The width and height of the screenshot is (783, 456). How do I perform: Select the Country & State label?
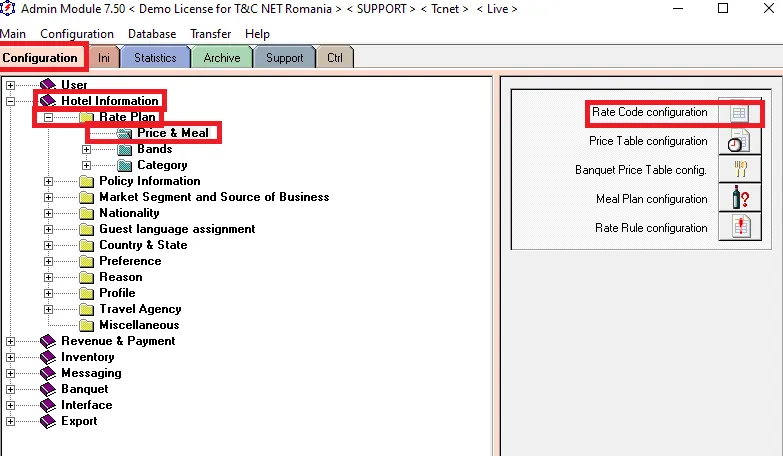pyautogui.click(x=143, y=245)
